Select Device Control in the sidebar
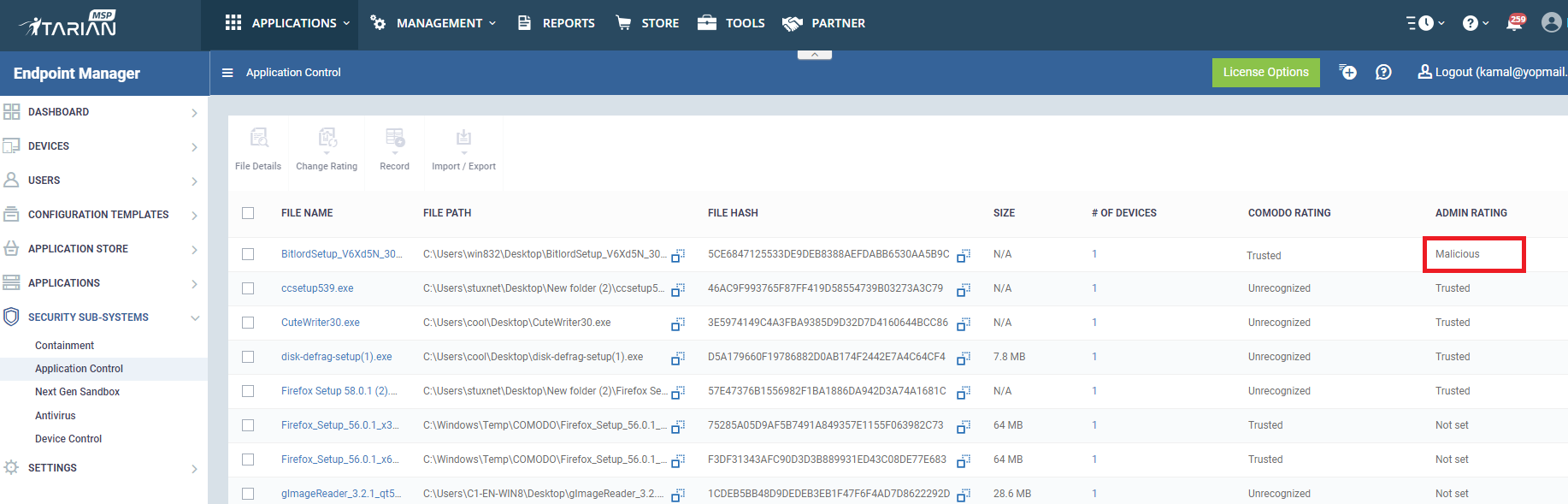The image size is (1568, 504). click(x=68, y=439)
